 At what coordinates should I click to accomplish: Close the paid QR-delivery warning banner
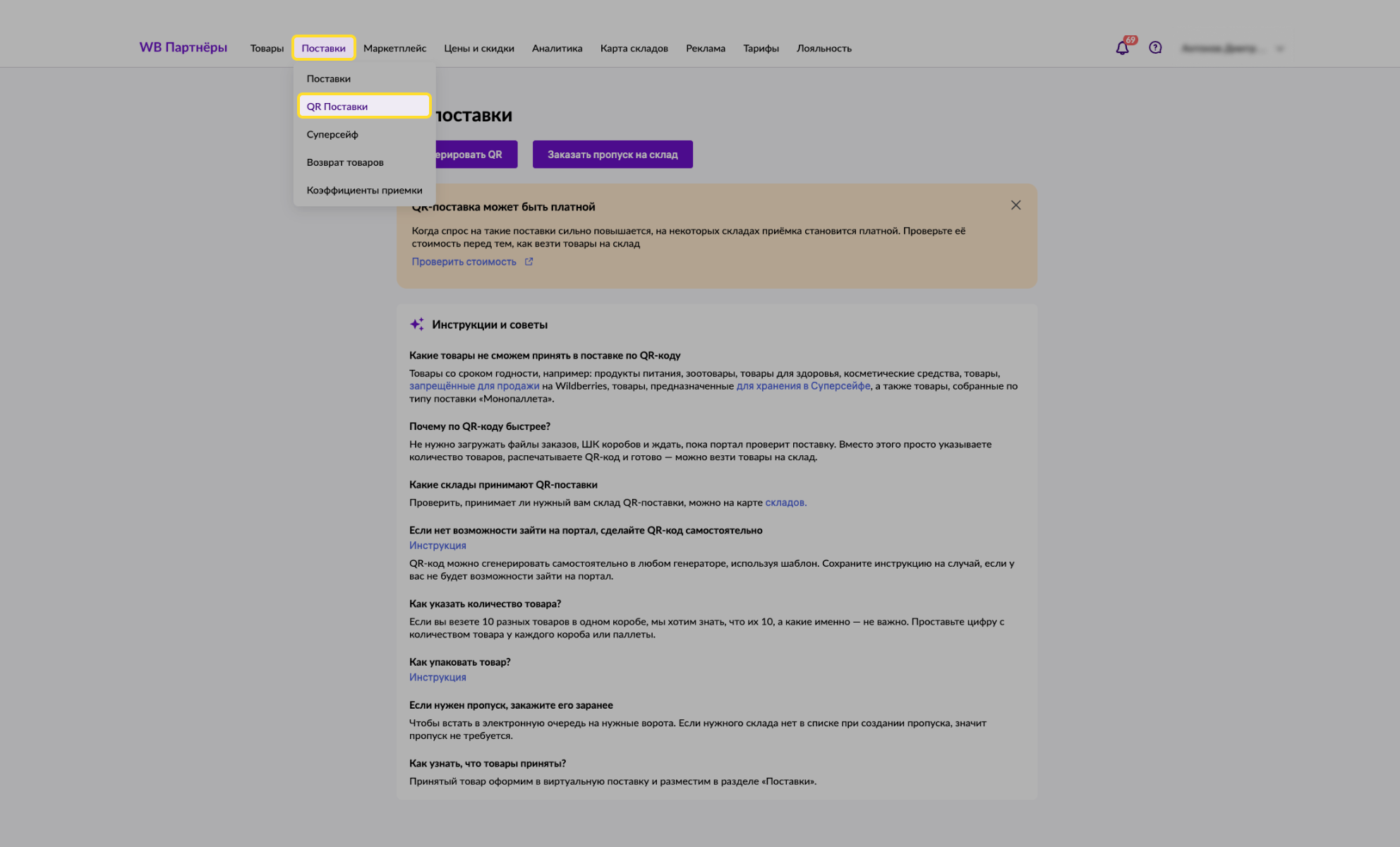coord(1015,205)
